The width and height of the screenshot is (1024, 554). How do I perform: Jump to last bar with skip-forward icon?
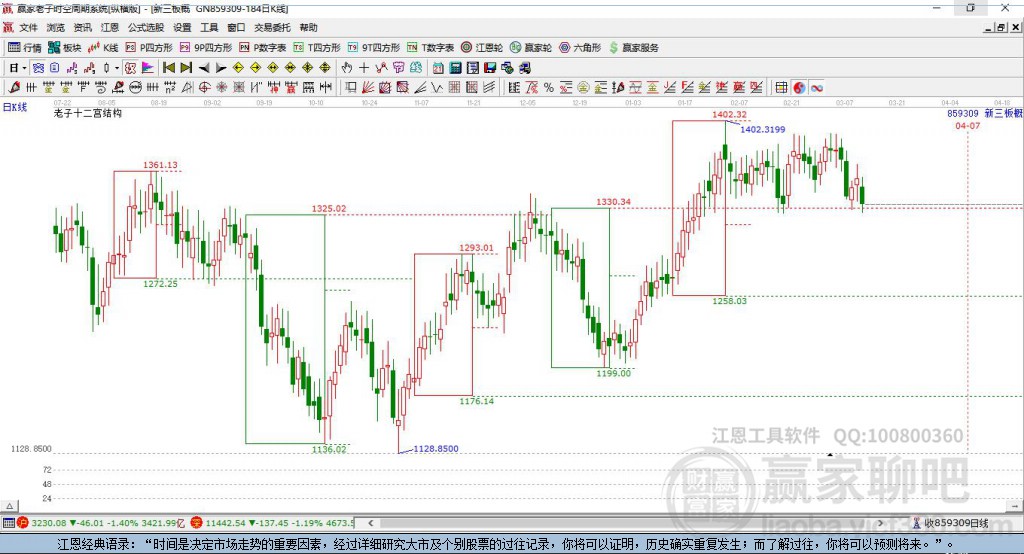pos(186,68)
